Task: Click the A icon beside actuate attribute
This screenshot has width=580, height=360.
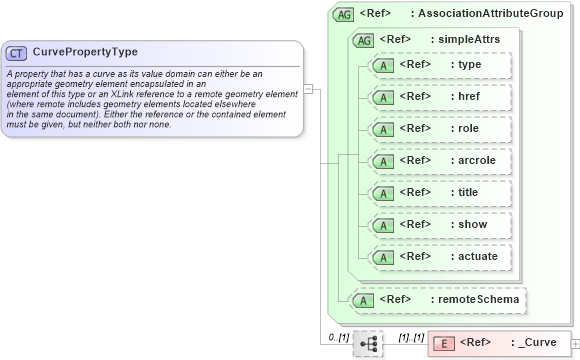Action: coord(383,258)
